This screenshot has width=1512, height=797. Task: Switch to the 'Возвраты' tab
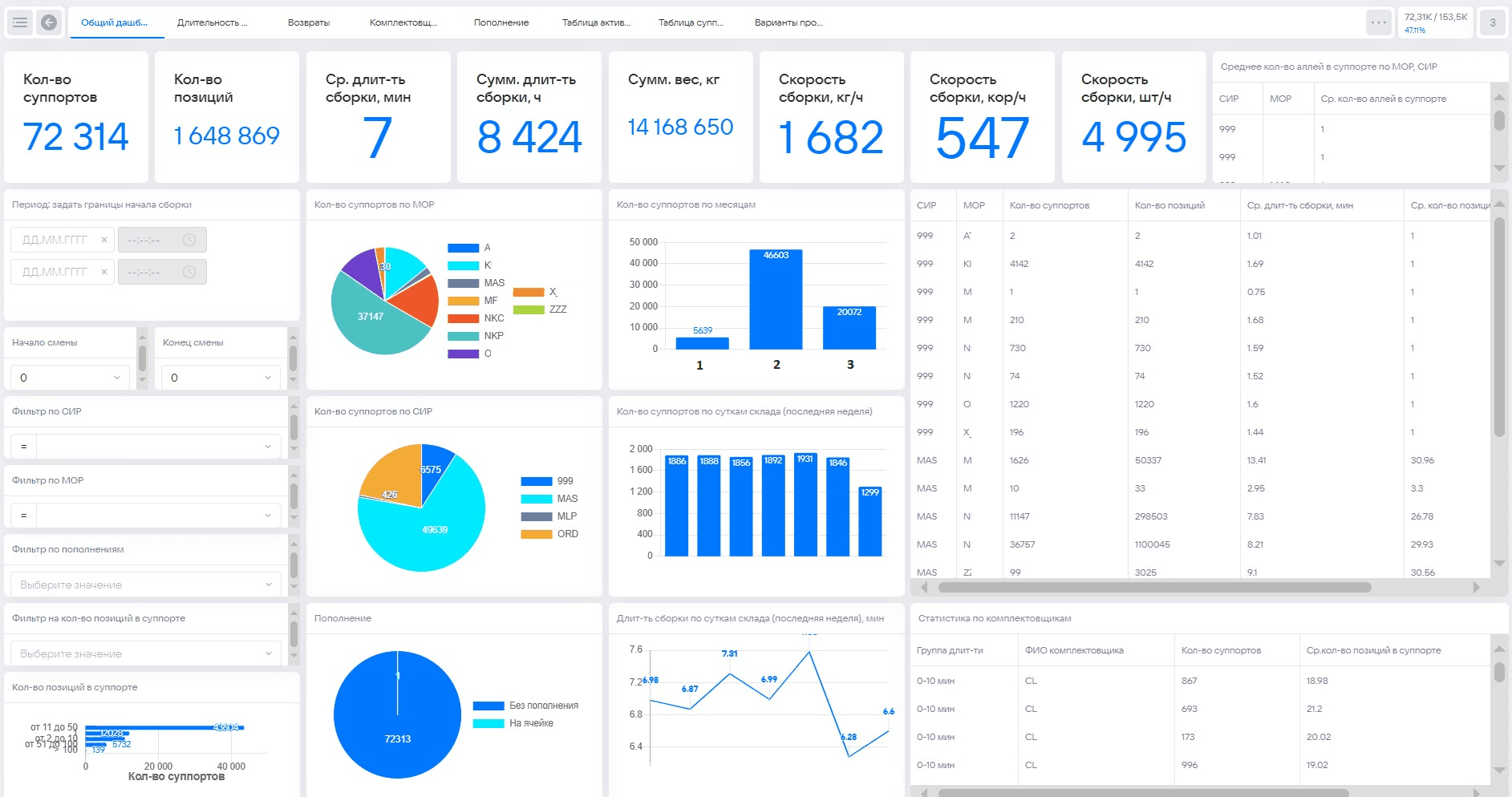click(309, 22)
